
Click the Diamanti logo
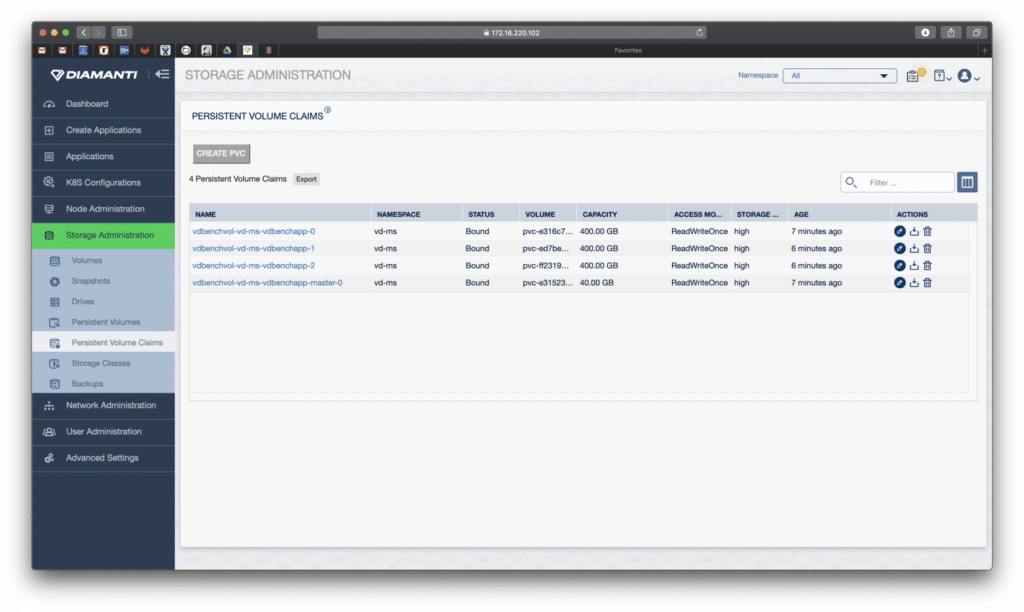point(94,74)
